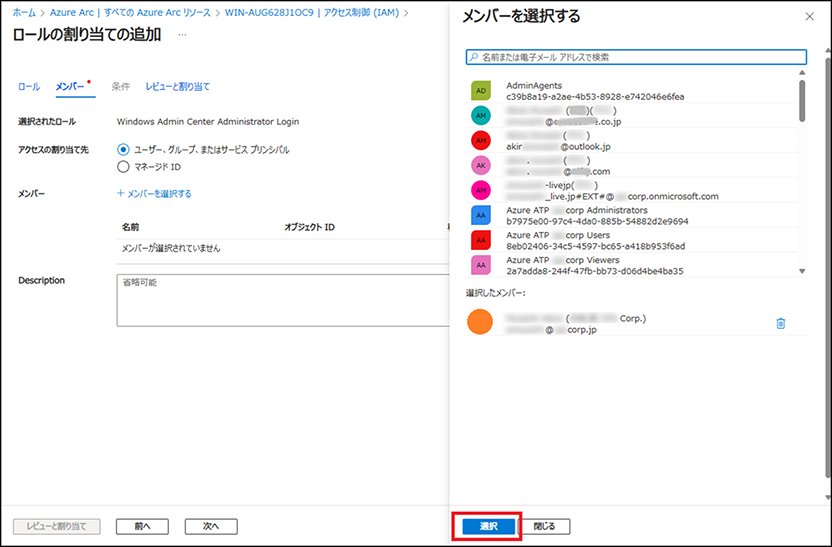The height and width of the screenshot is (547, 832).
Task: Select Azure ATP corp Users group
Action: pyautogui.click(x=631, y=240)
